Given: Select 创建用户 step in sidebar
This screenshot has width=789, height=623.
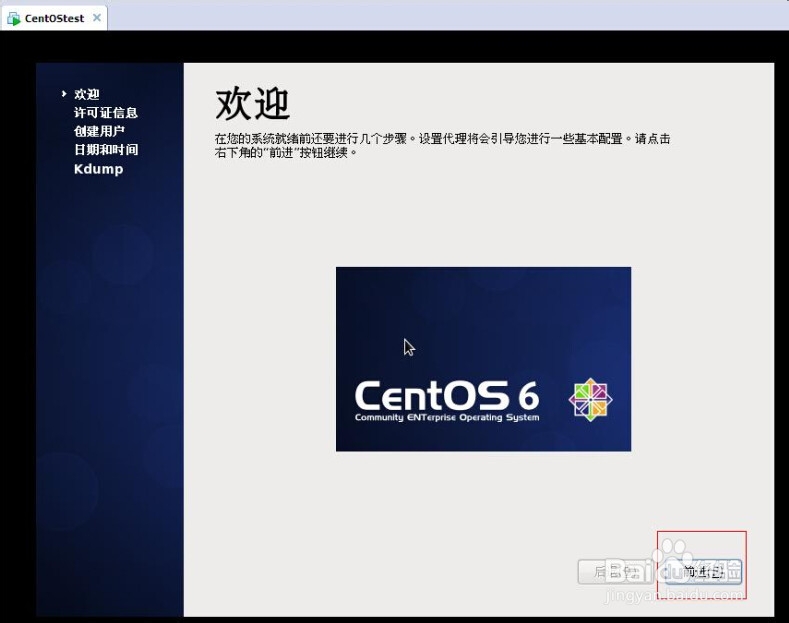Looking at the screenshot, I should tap(99, 131).
